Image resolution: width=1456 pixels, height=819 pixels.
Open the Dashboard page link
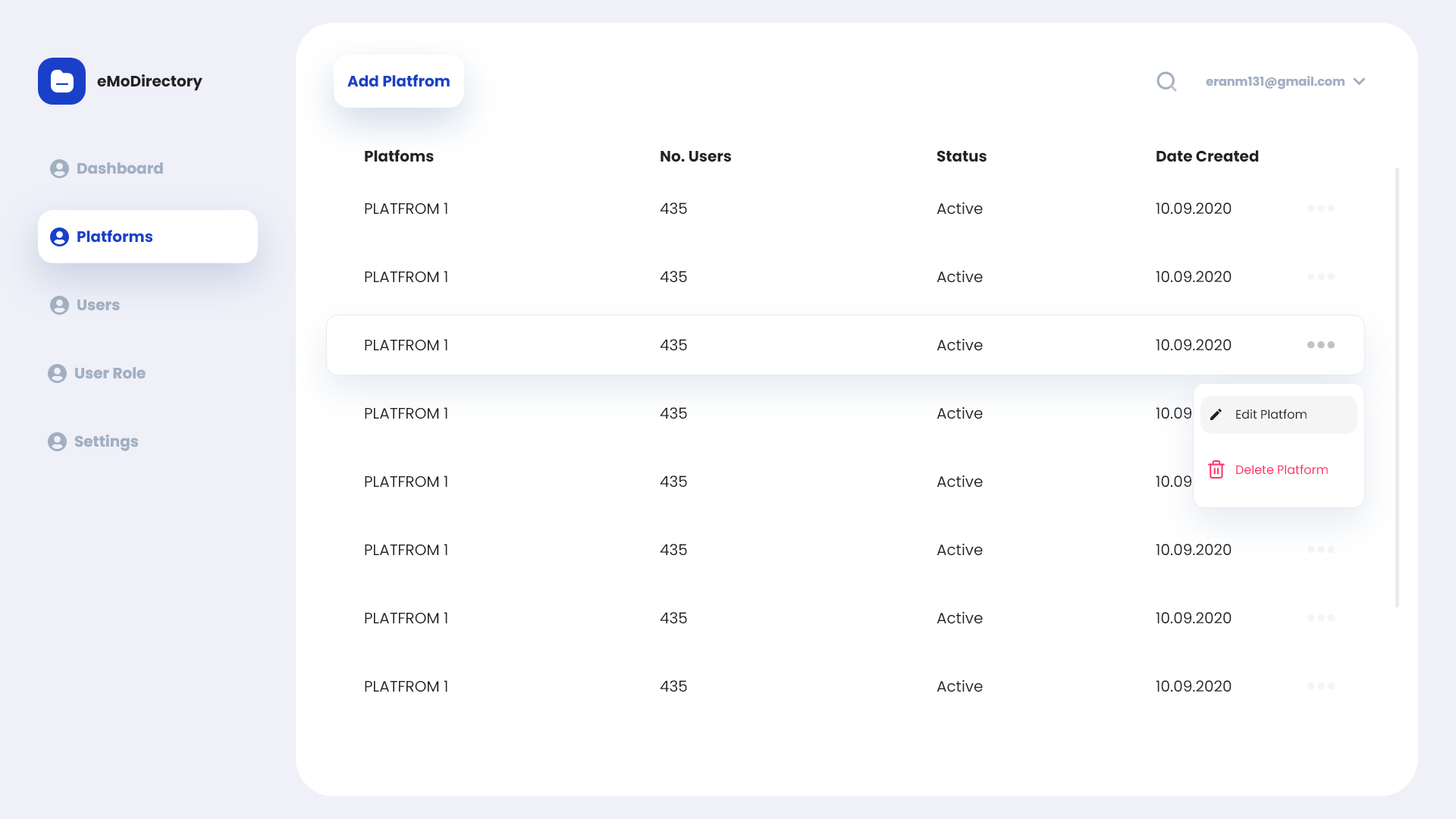pos(119,168)
